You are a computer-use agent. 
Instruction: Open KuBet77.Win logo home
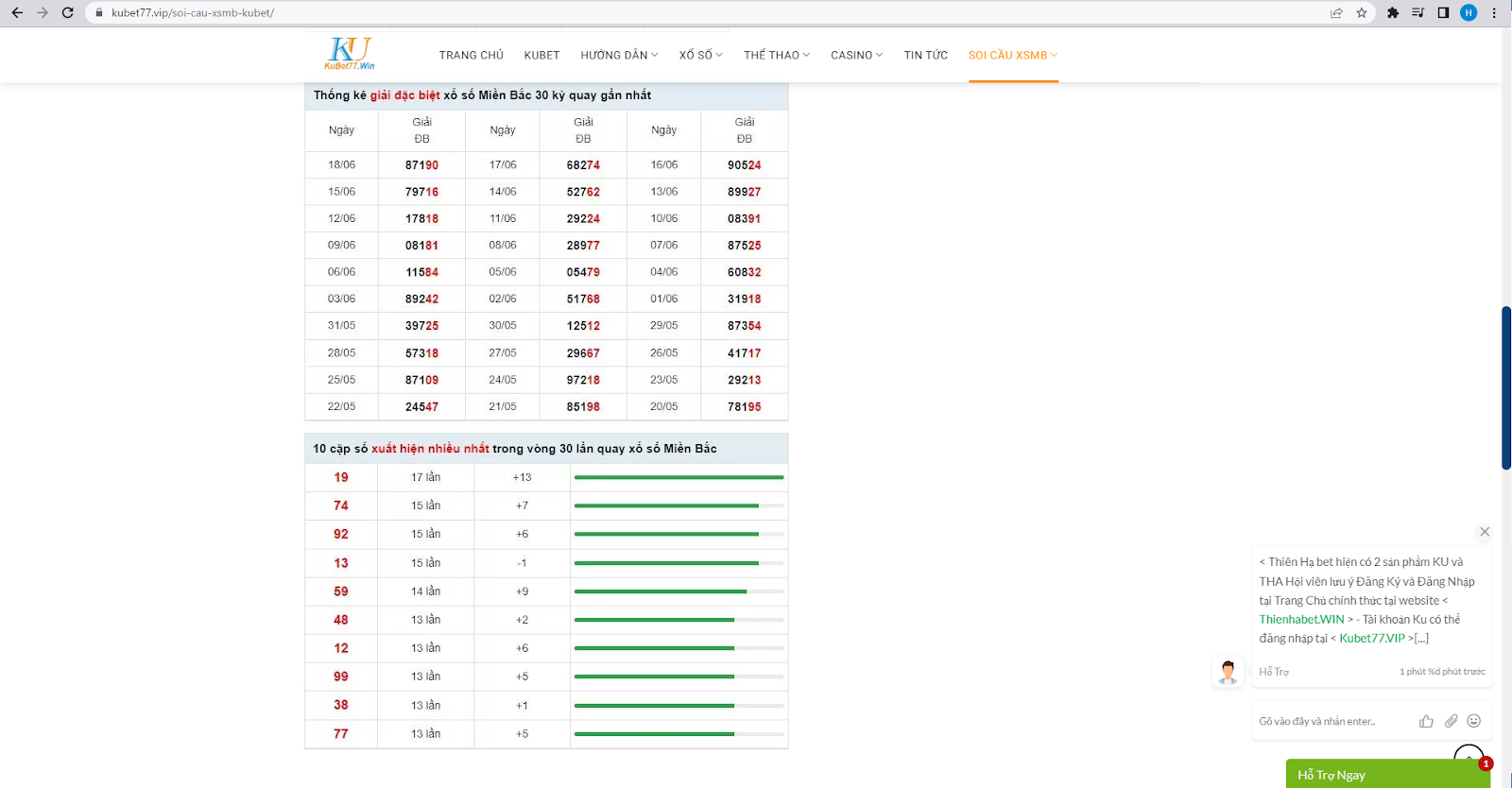pyautogui.click(x=350, y=54)
